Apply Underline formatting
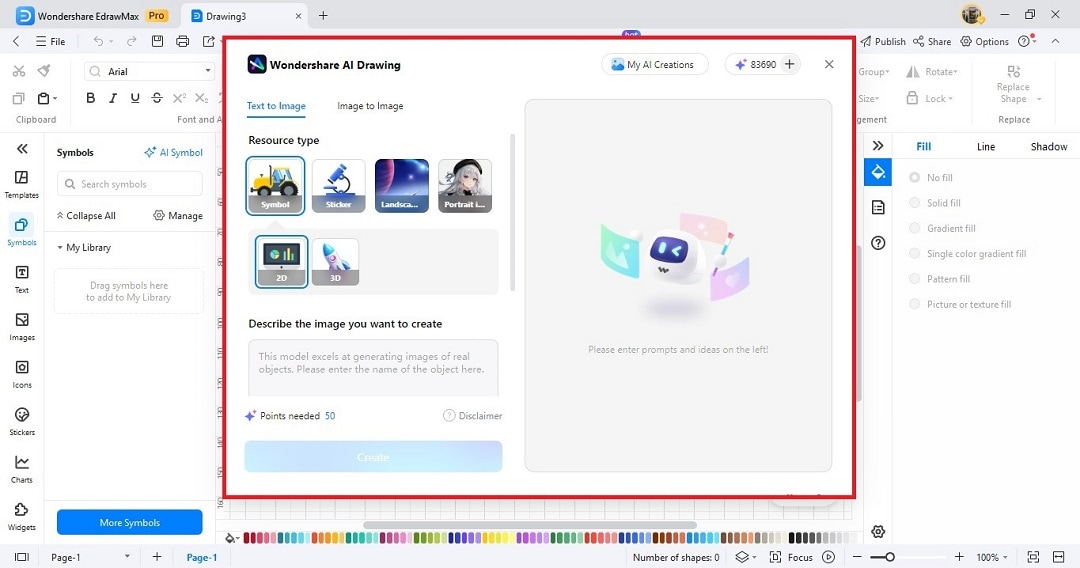This screenshot has width=1080, height=568. pyautogui.click(x=135, y=98)
